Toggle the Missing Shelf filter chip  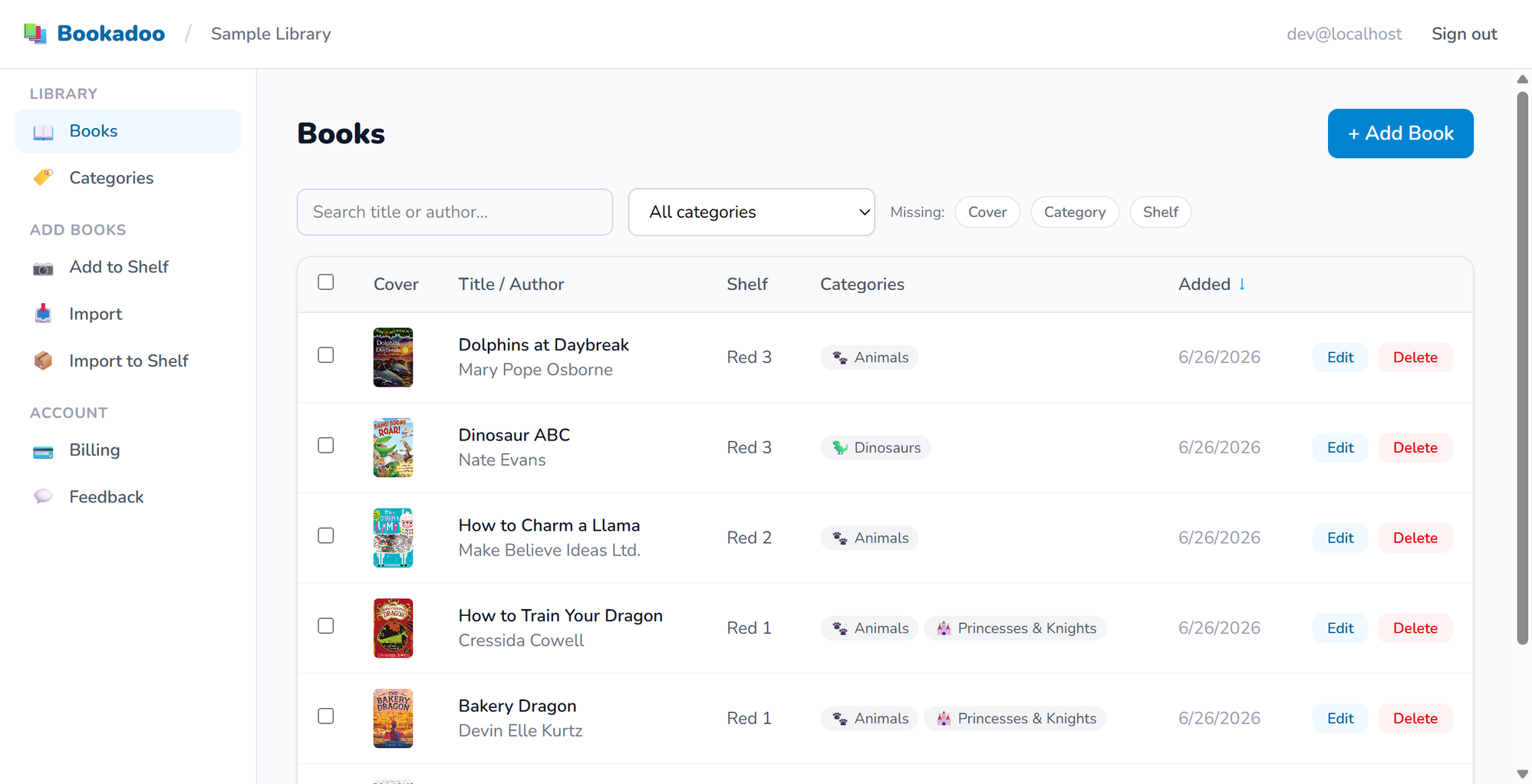point(1160,212)
